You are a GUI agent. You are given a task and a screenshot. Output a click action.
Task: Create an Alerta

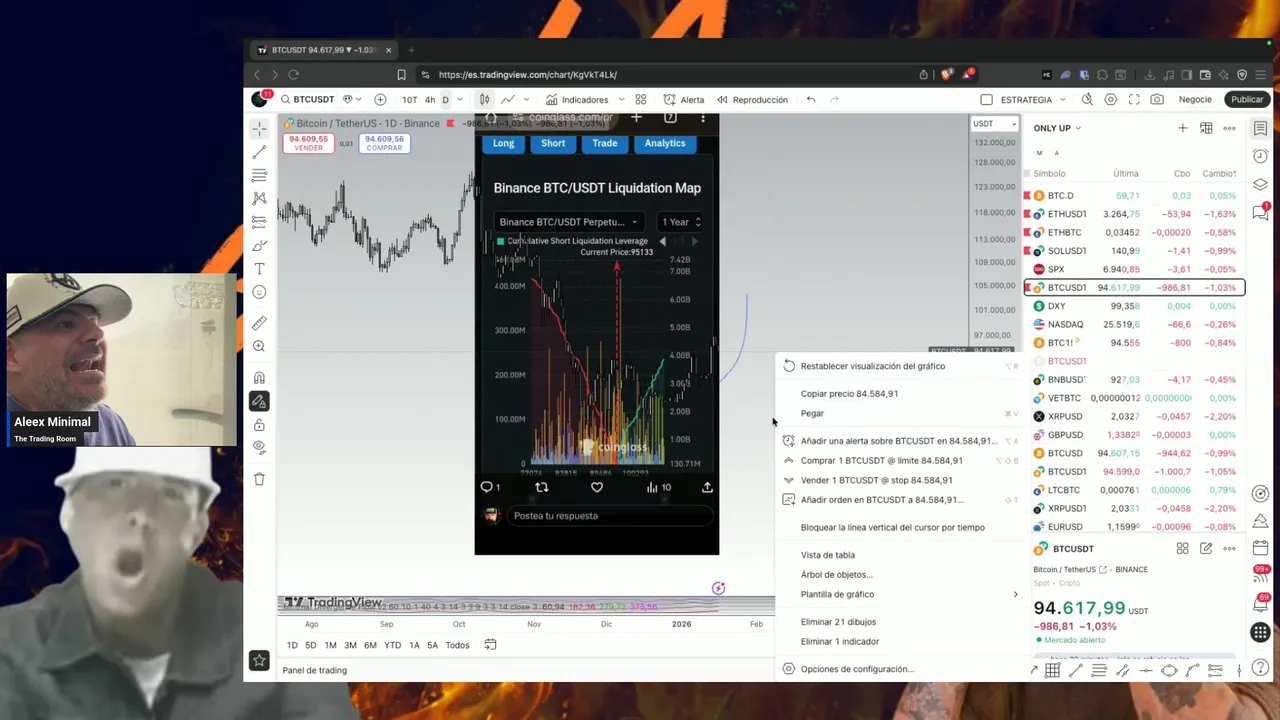tap(684, 99)
